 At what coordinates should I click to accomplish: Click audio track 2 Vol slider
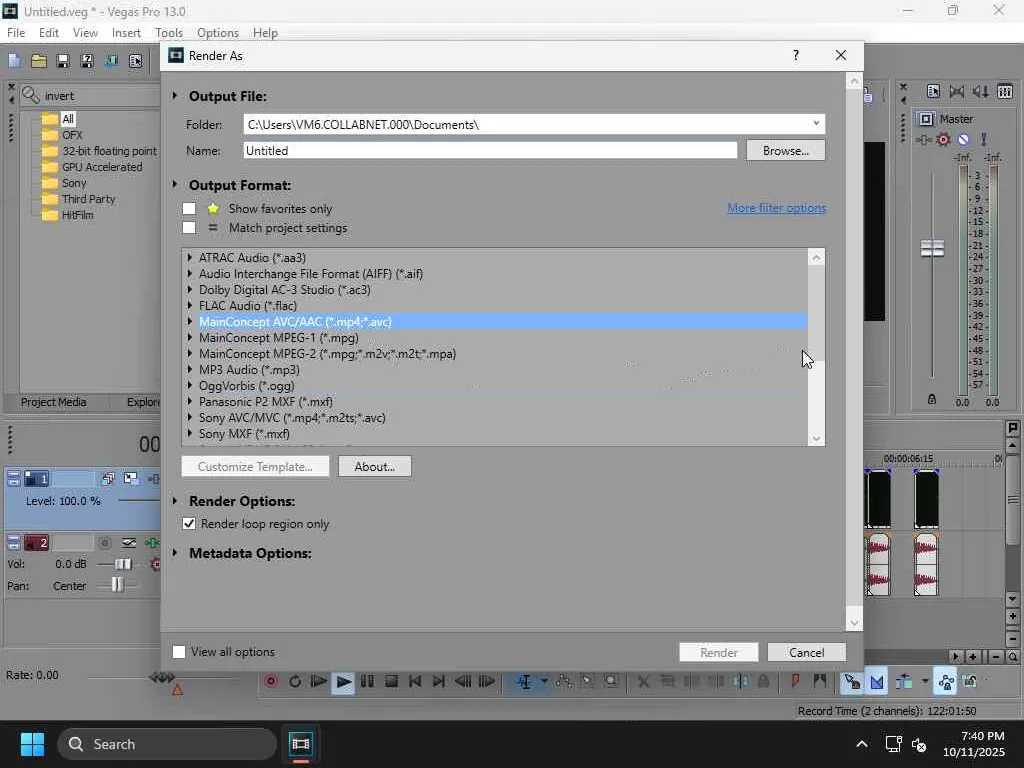[123, 564]
